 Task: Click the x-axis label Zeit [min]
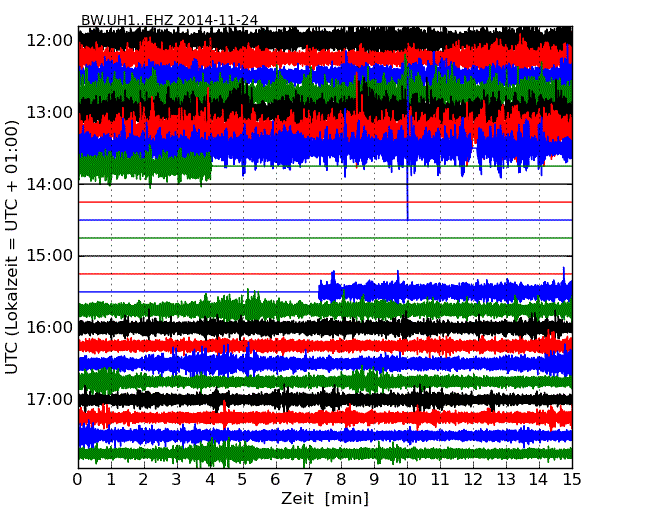tap(324, 499)
